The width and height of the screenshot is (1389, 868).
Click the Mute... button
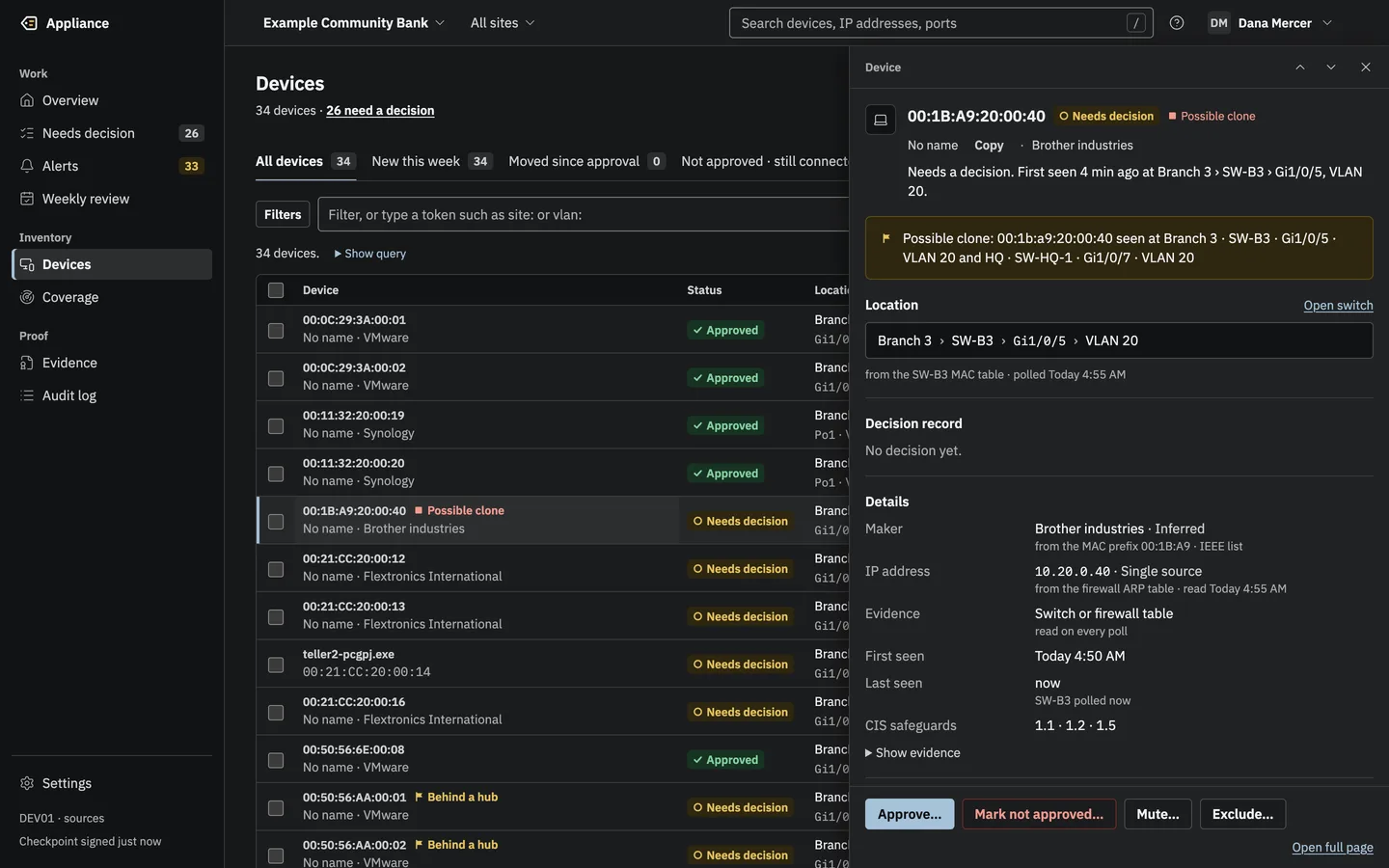tap(1157, 814)
